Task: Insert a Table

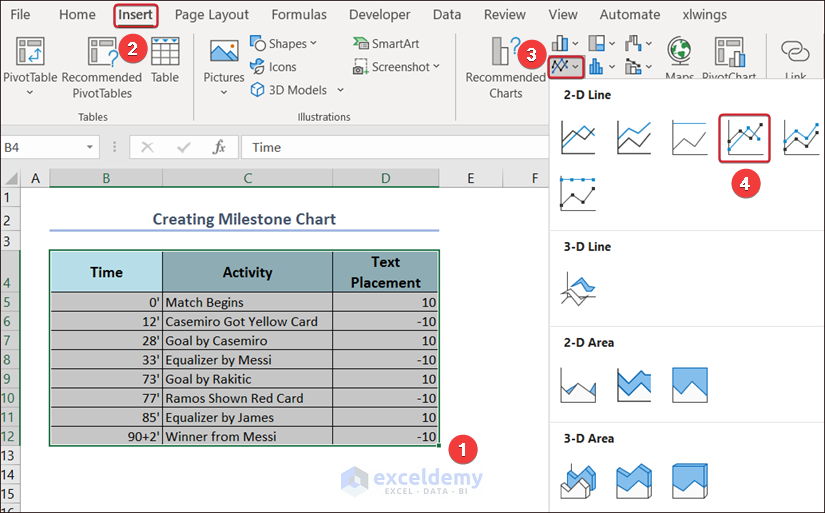Action: click(165, 61)
